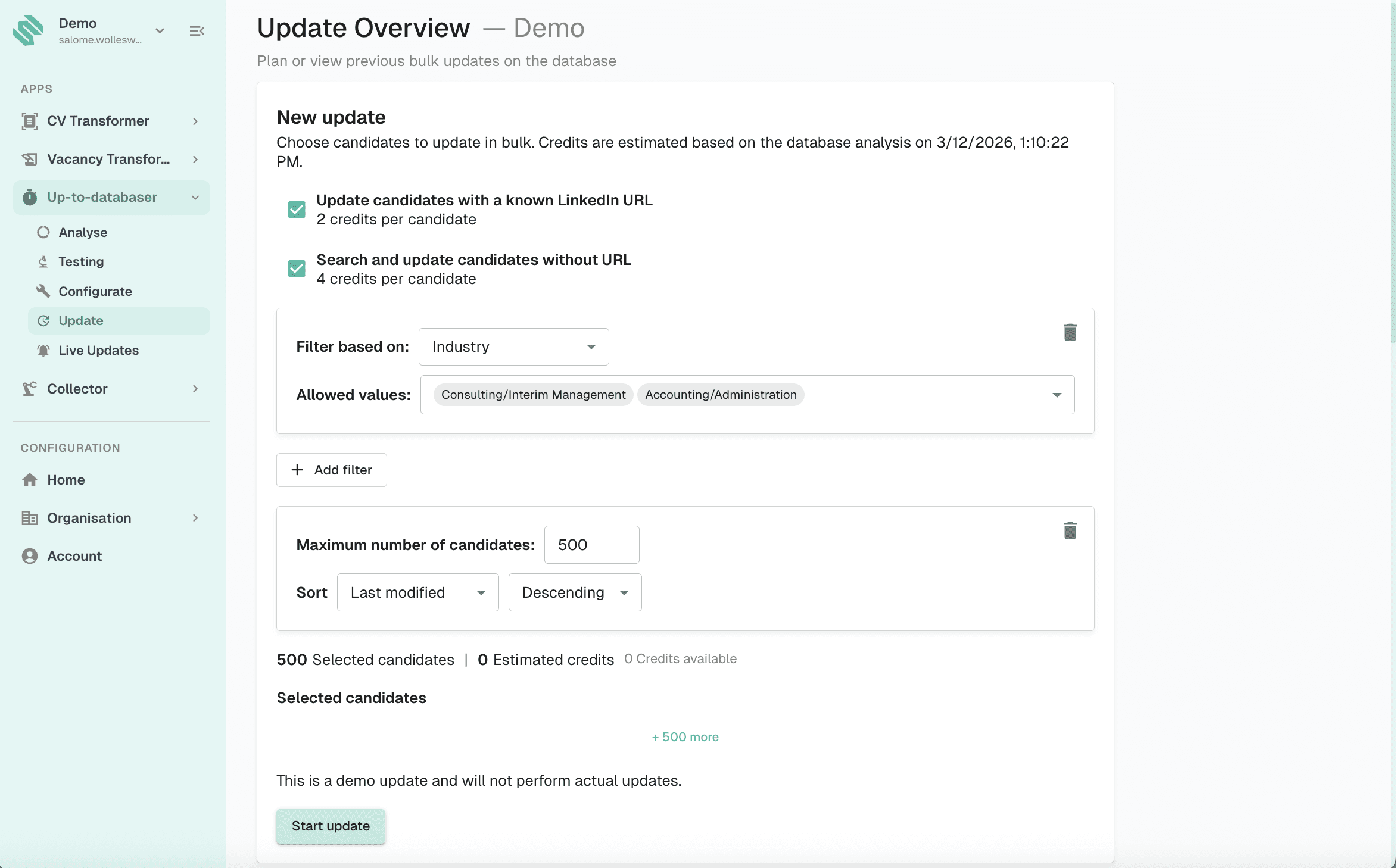Click the collapse sidebar menu icon

197,31
